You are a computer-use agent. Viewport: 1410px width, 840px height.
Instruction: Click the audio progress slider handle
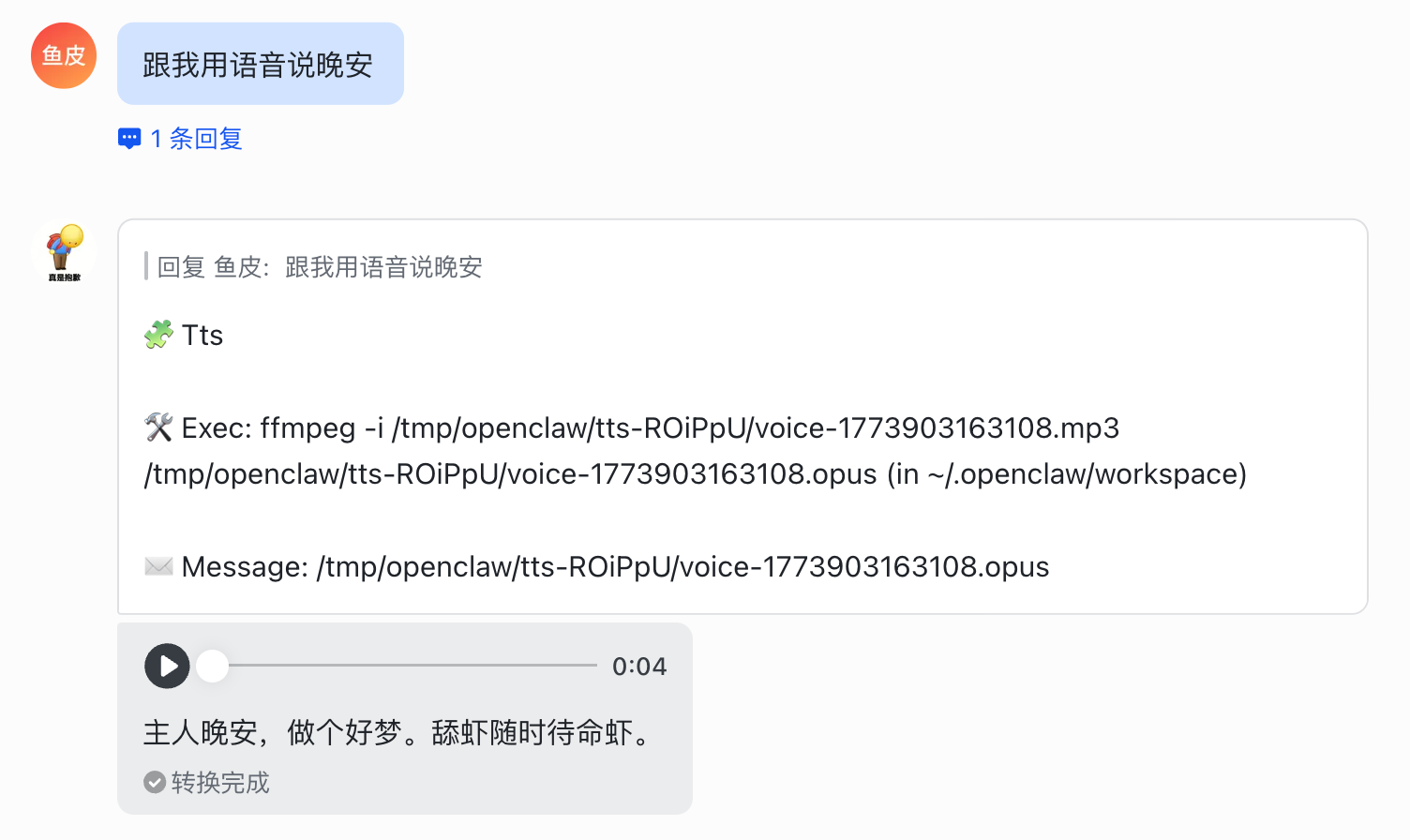[213, 666]
